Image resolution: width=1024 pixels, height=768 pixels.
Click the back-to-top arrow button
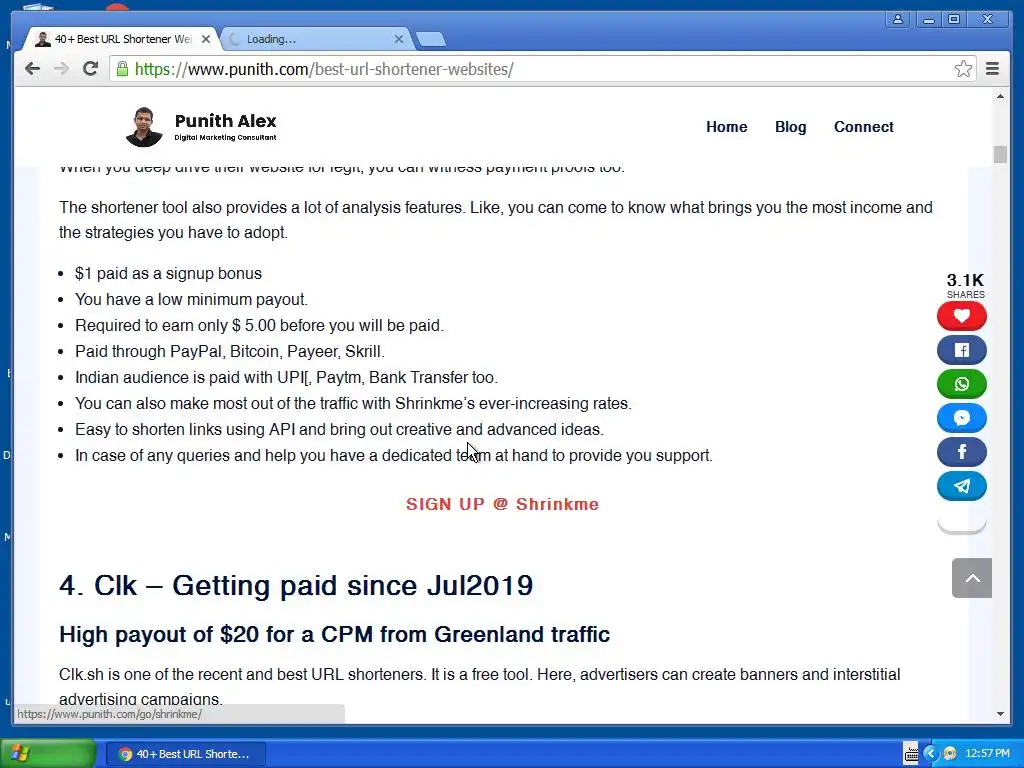pyautogui.click(x=972, y=578)
